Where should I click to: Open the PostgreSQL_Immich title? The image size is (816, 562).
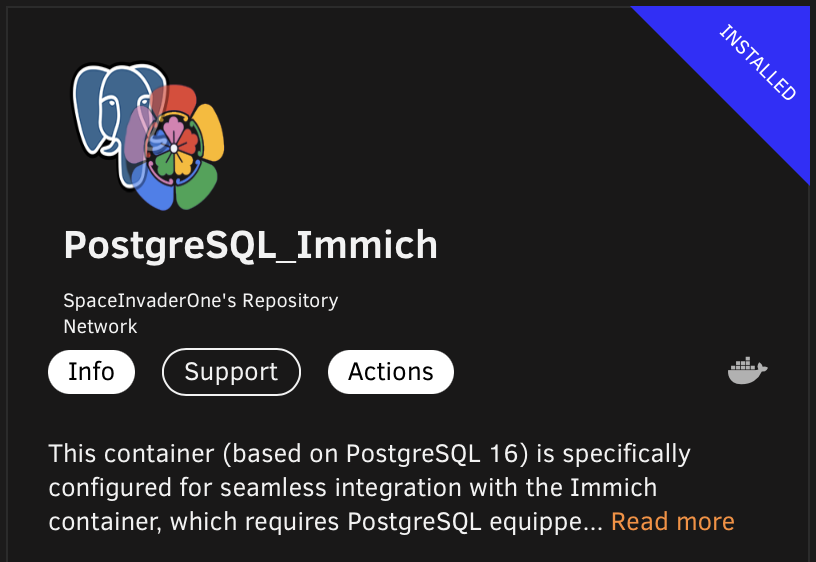(x=251, y=245)
